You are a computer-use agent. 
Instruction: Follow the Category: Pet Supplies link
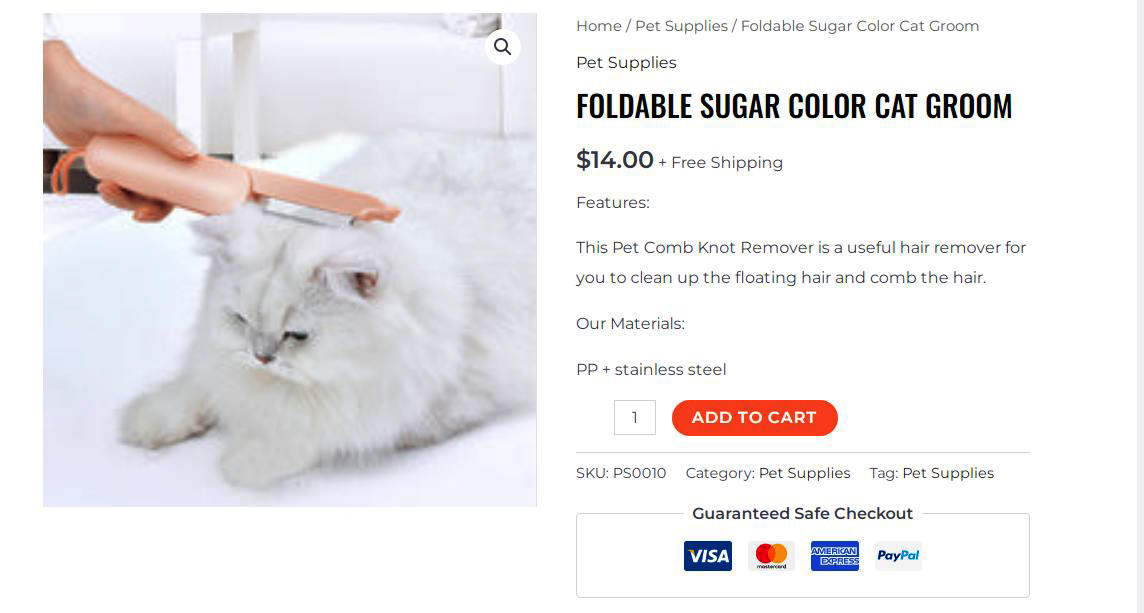[804, 473]
